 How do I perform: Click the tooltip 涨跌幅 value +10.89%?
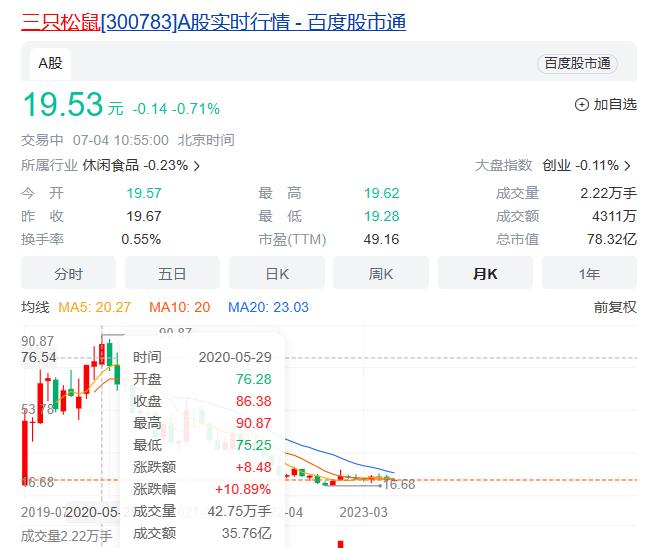tap(243, 489)
